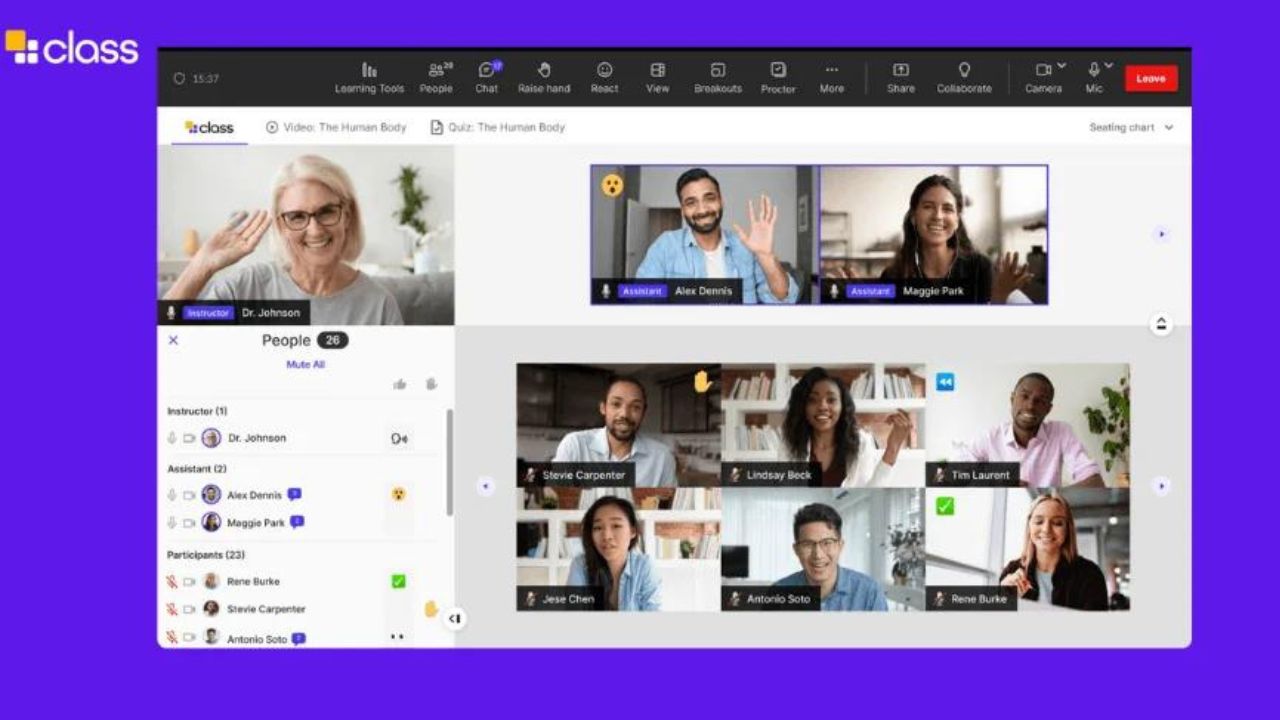
Task: Toggle Alex Dennis's microphone in list
Action: click(x=172, y=495)
